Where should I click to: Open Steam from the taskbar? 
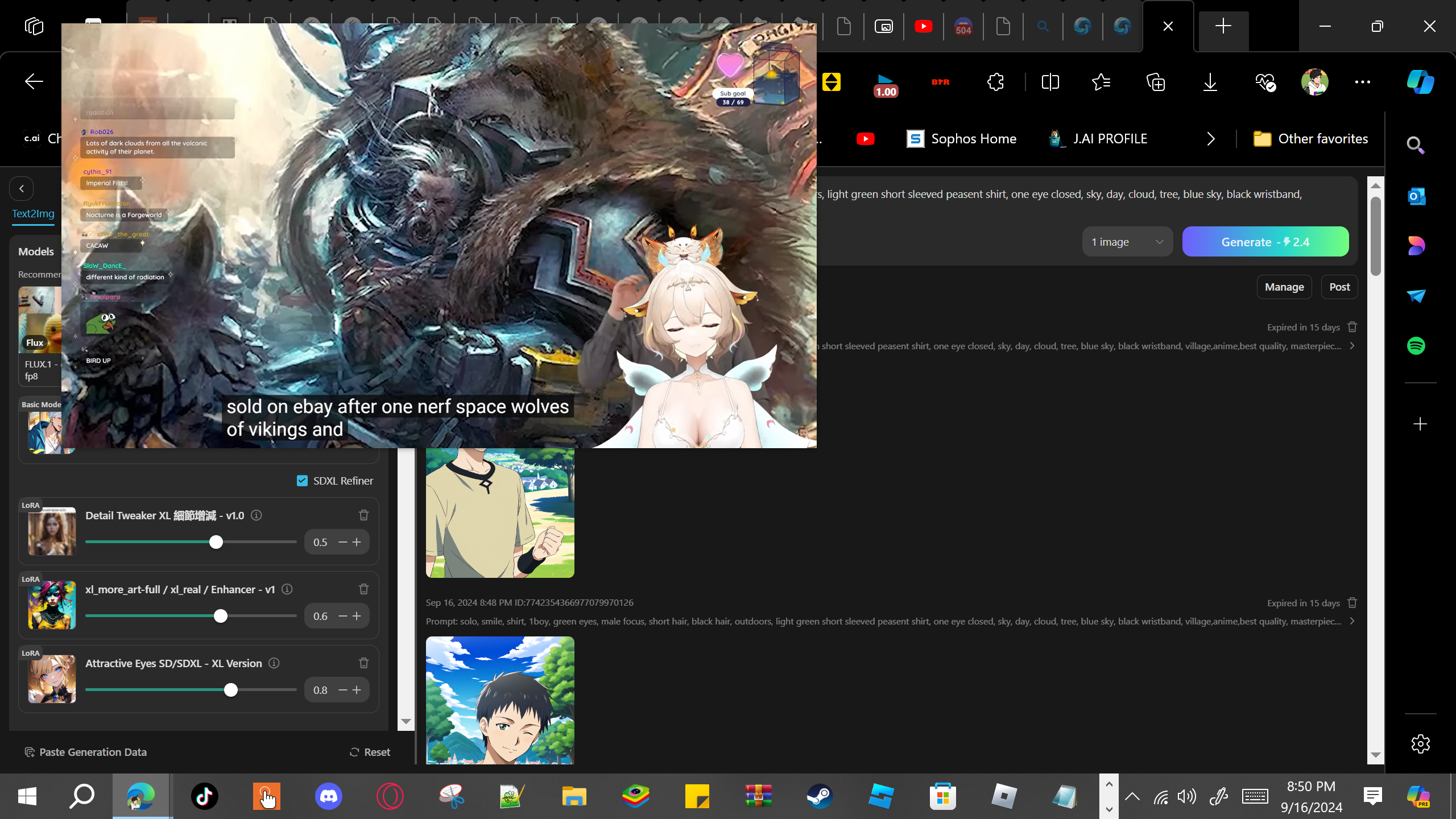coord(820,796)
